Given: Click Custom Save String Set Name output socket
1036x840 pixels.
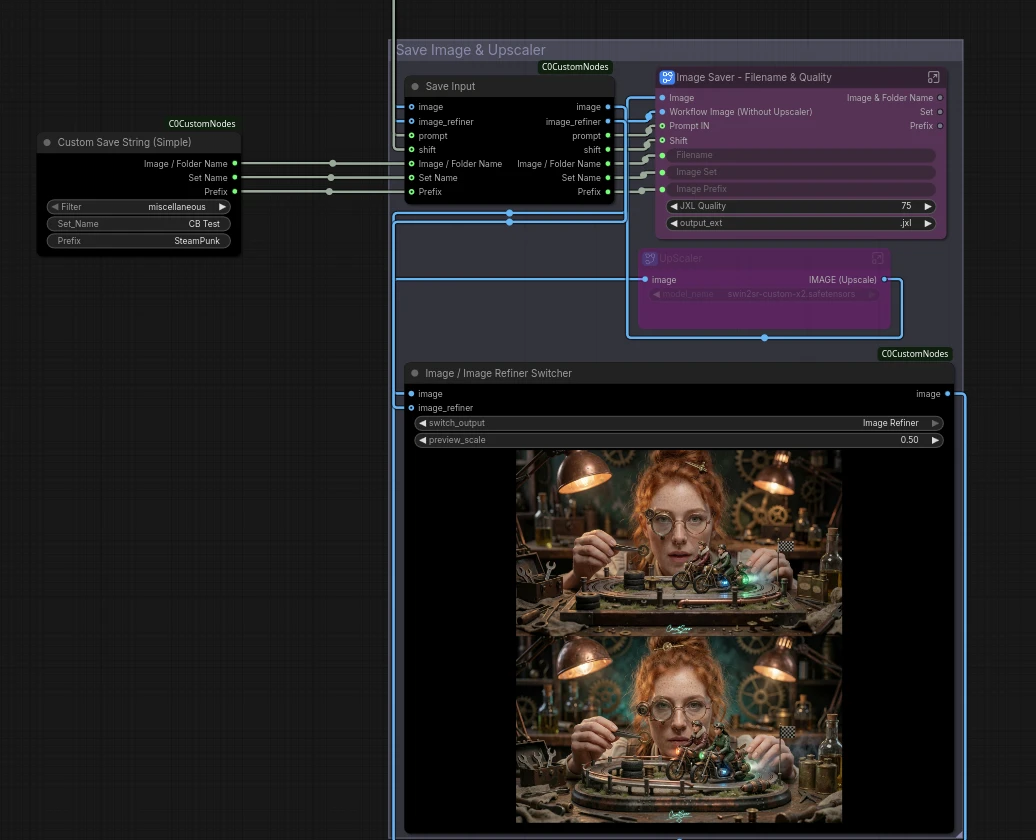Looking at the screenshot, I should coord(235,177).
